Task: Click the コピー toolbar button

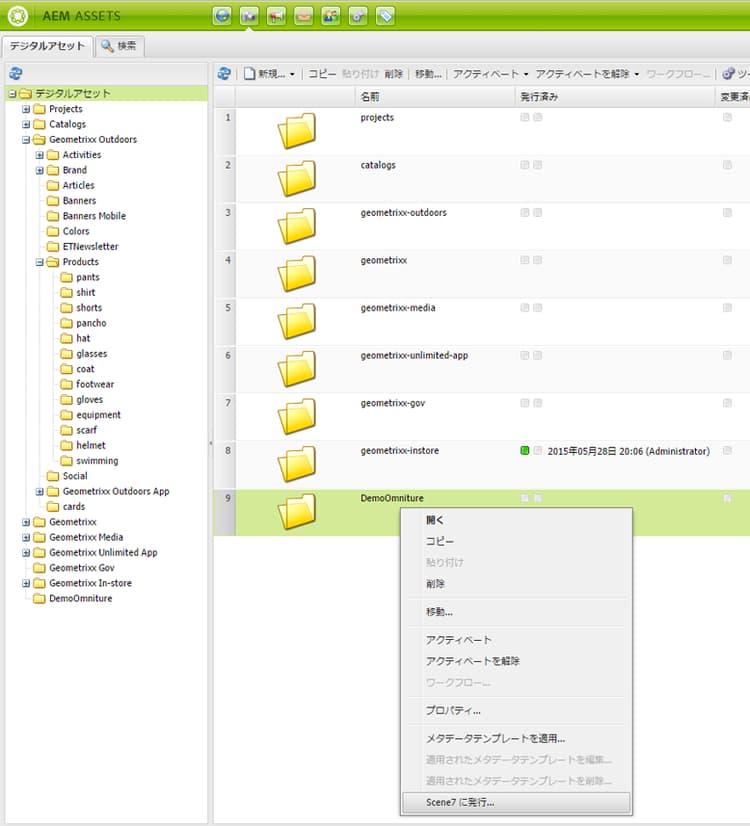Action: click(322, 74)
